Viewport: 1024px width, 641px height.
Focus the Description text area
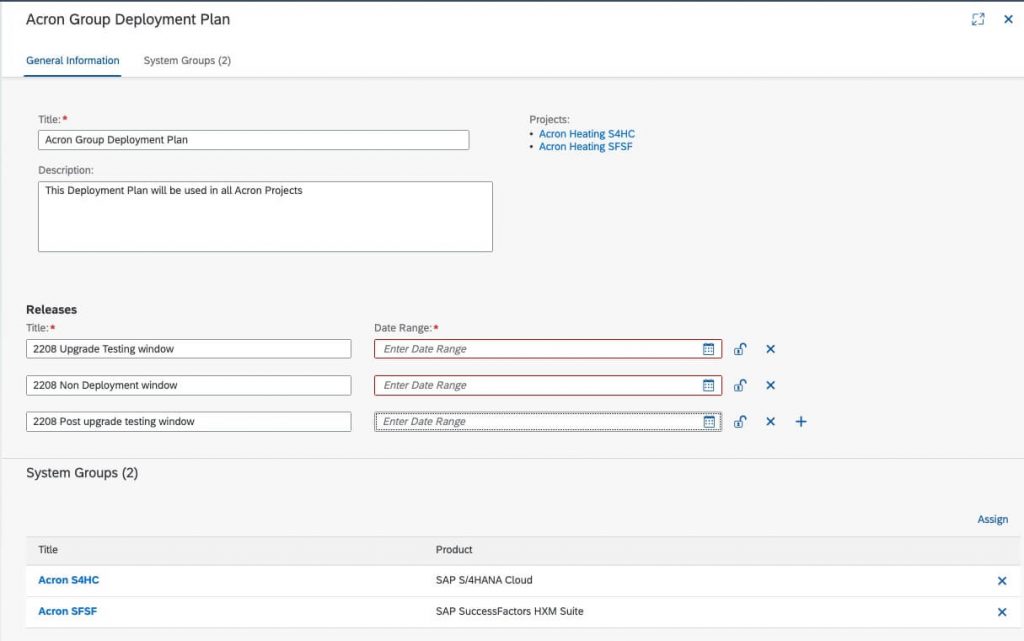[x=265, y=217]
